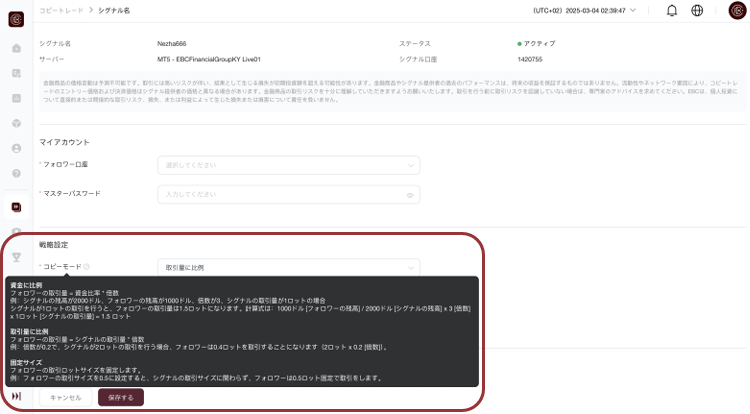Click the chevron of the コピーモード dropdown
This screenshot has width=750, height=414.
411,268
